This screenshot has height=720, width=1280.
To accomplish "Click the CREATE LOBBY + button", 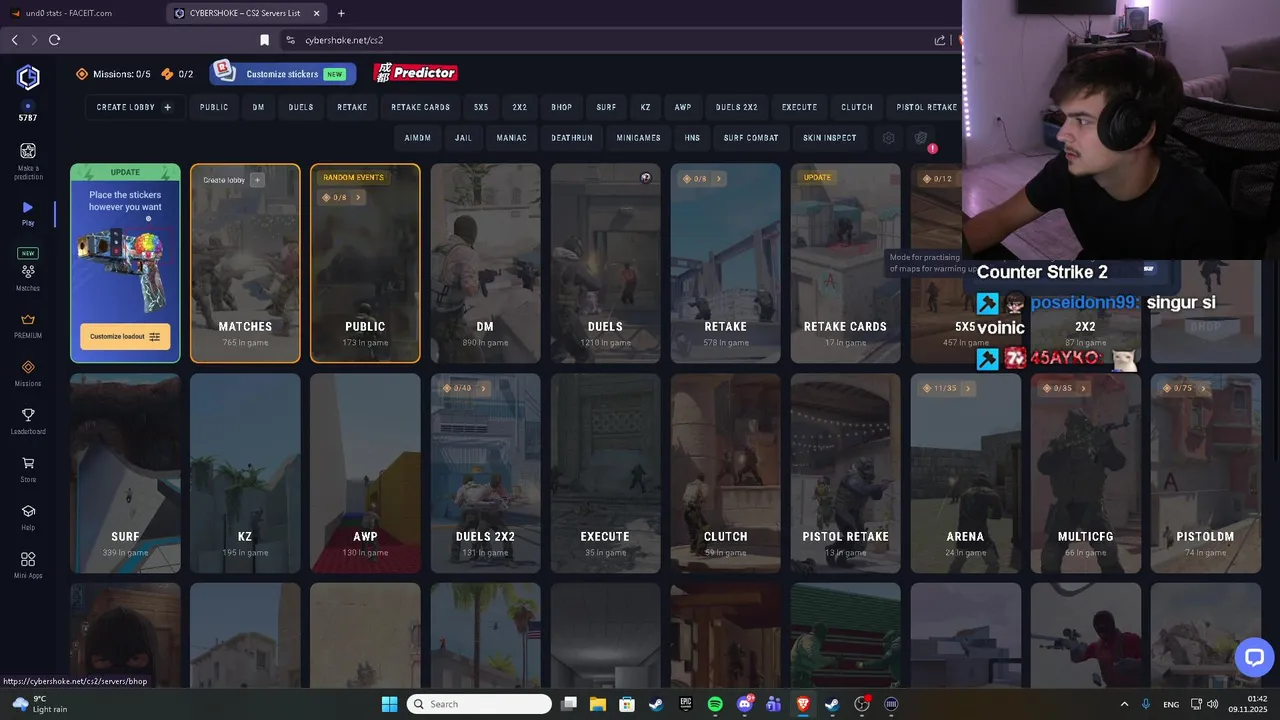I will click(x=134, y=107).
